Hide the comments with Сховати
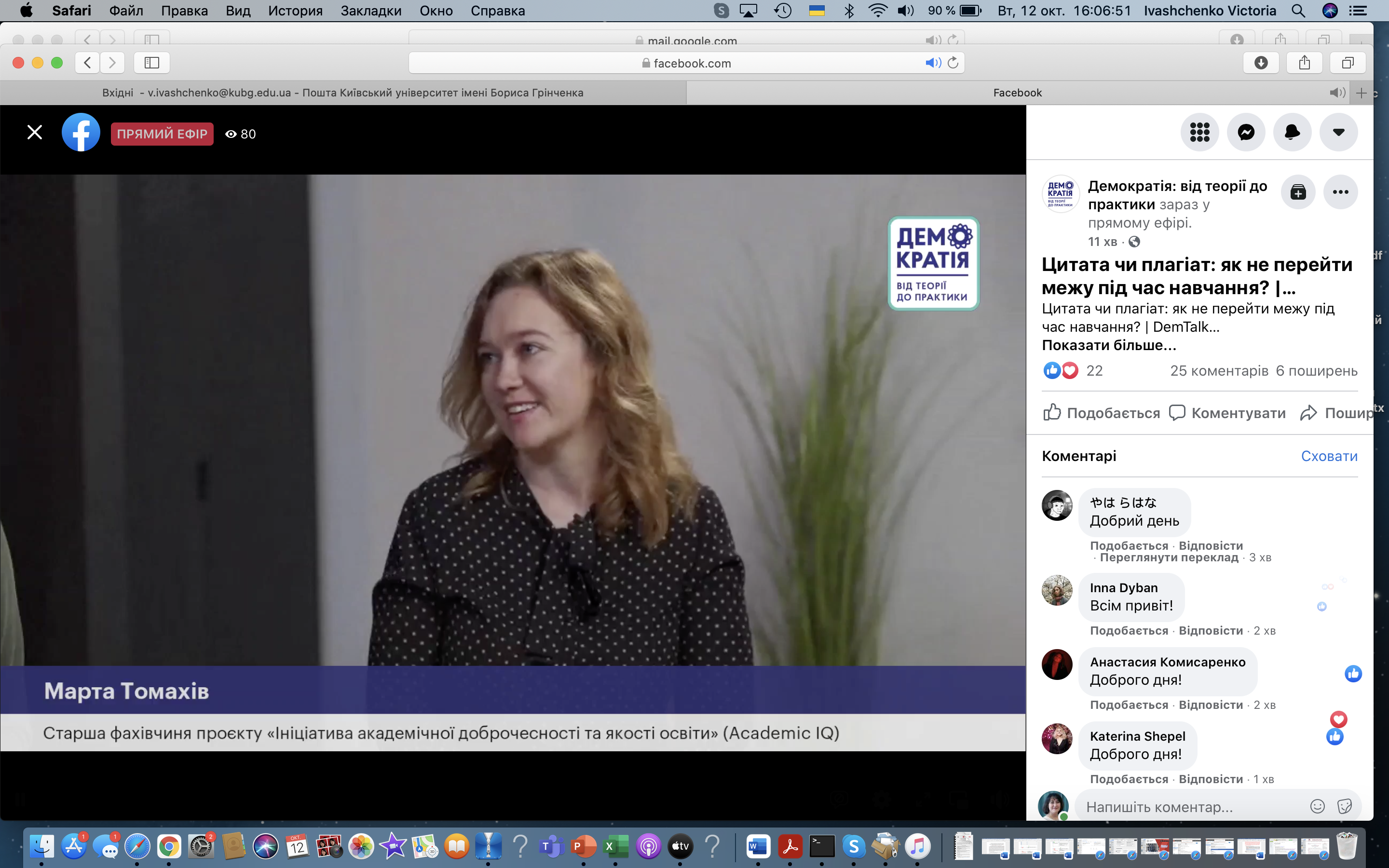 [1329, 456]
